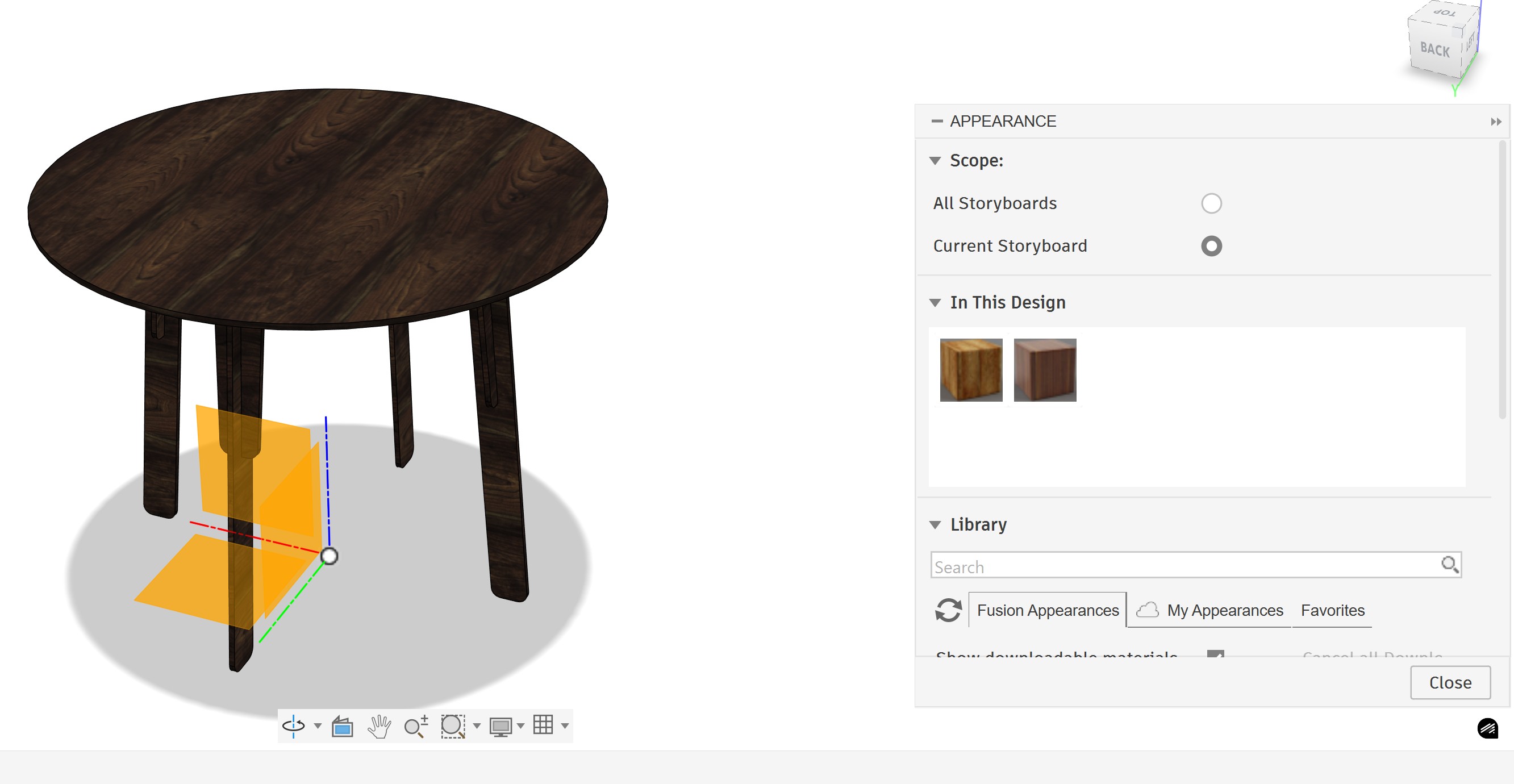1514x784 pixels.
Task: Click the Look At view icon
Action: point(342,727)
